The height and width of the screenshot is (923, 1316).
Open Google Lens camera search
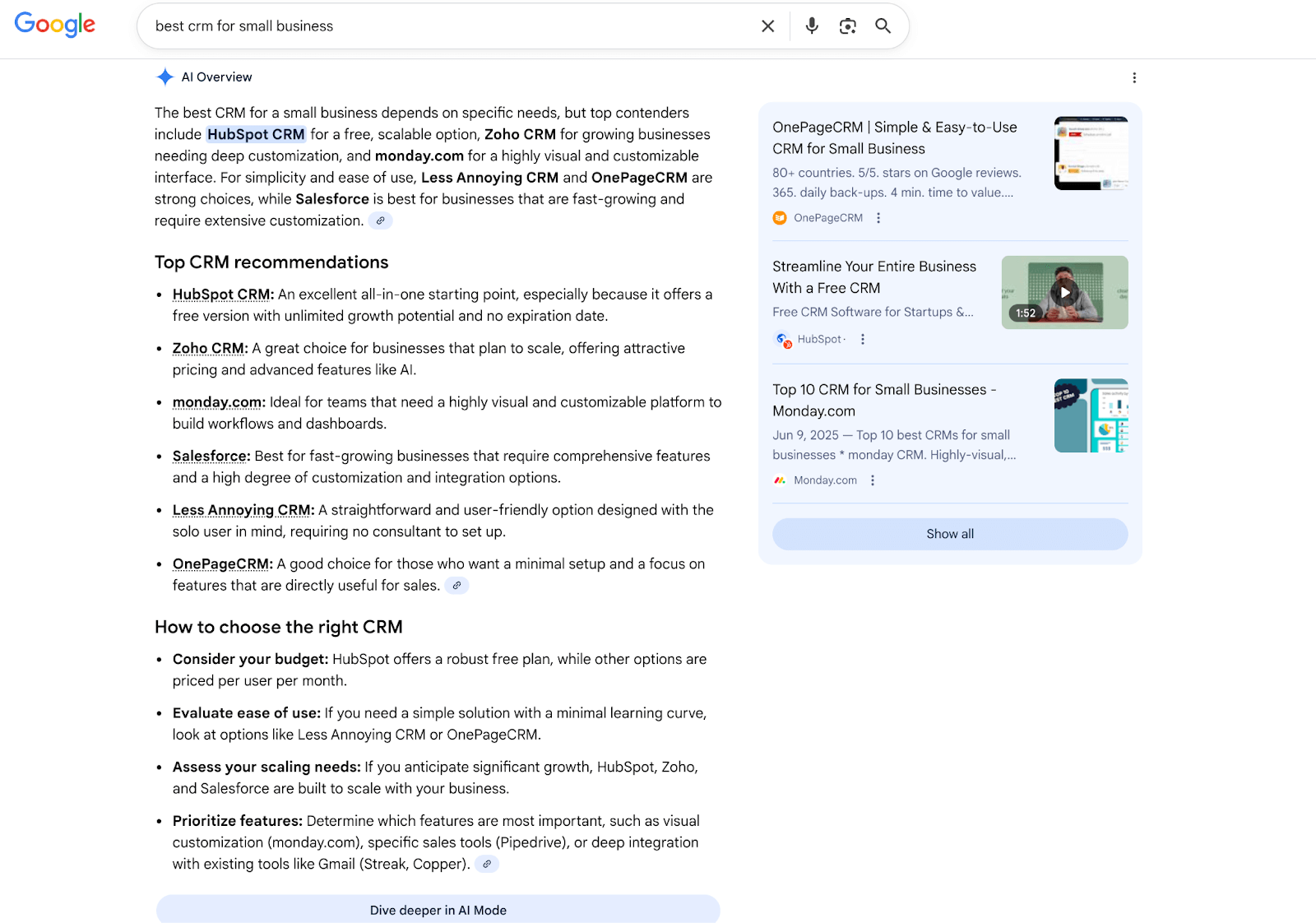847,26
